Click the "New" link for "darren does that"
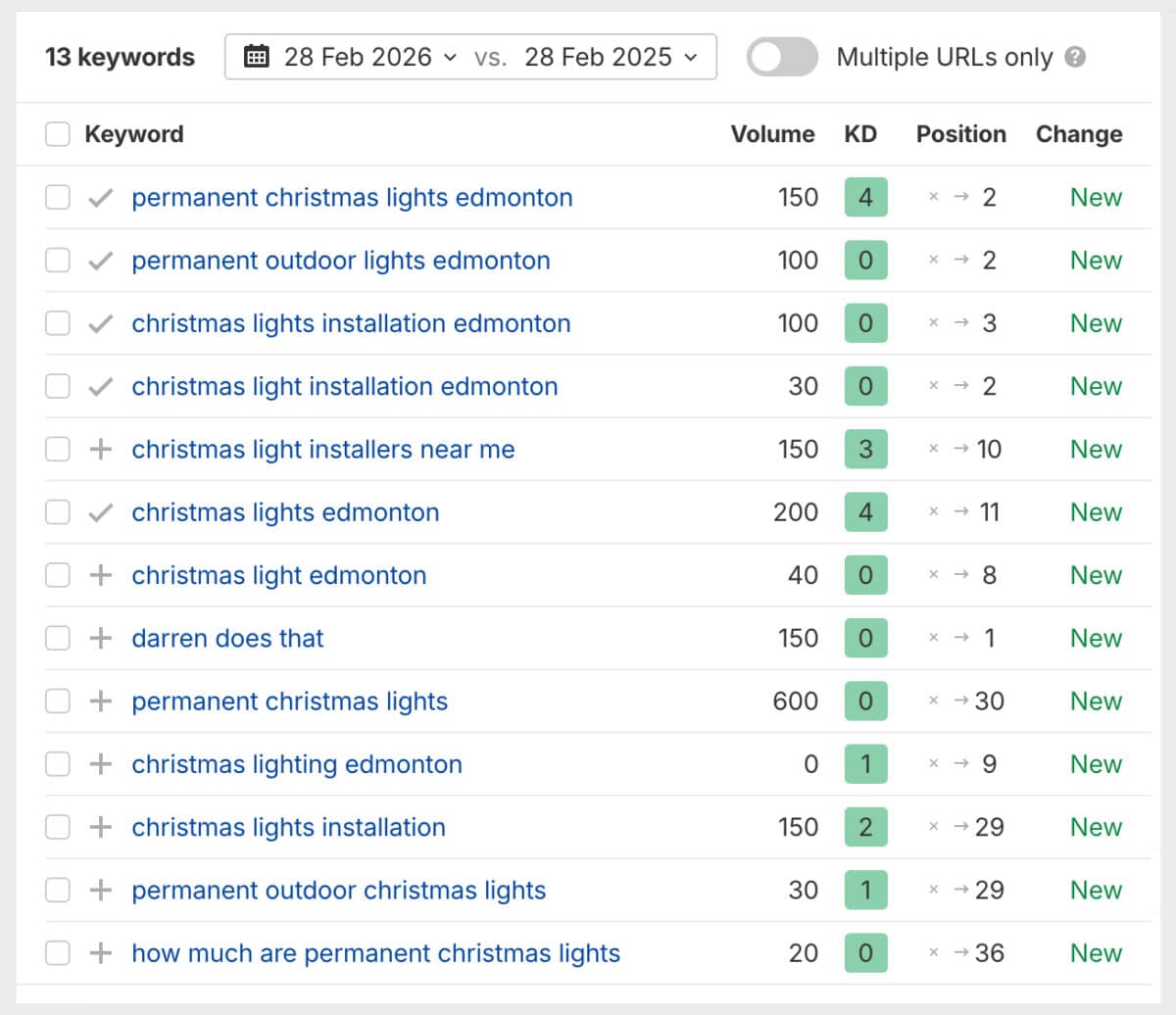This screenshot has width=1176, height=1015. 1095,638
